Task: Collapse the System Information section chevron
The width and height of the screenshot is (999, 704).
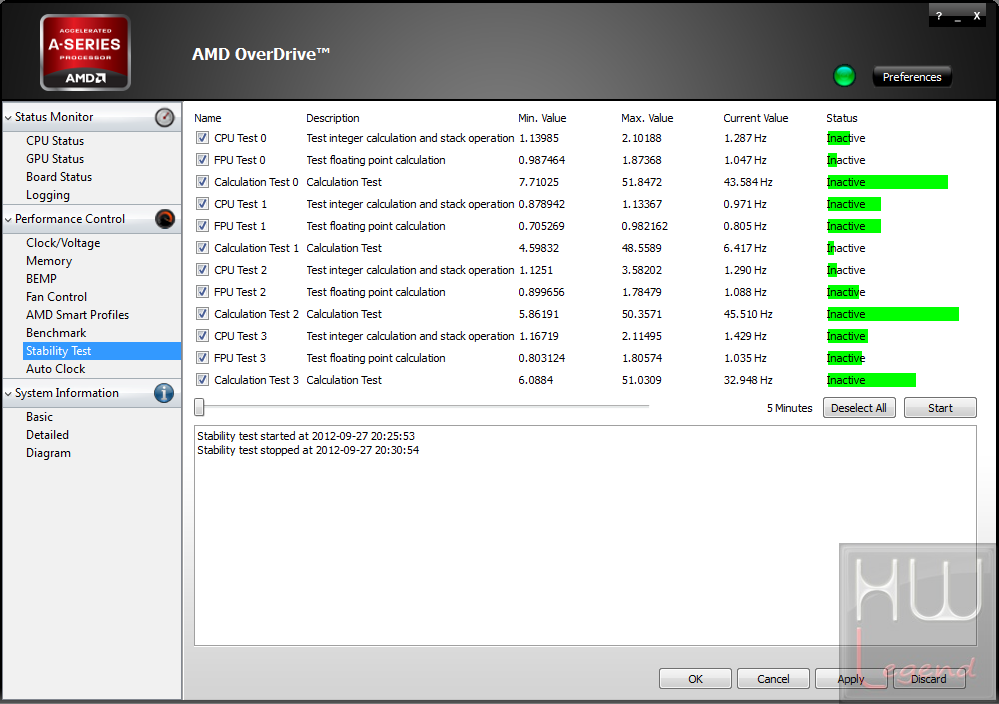Action: pyautogui.click(x=8, y=394)
